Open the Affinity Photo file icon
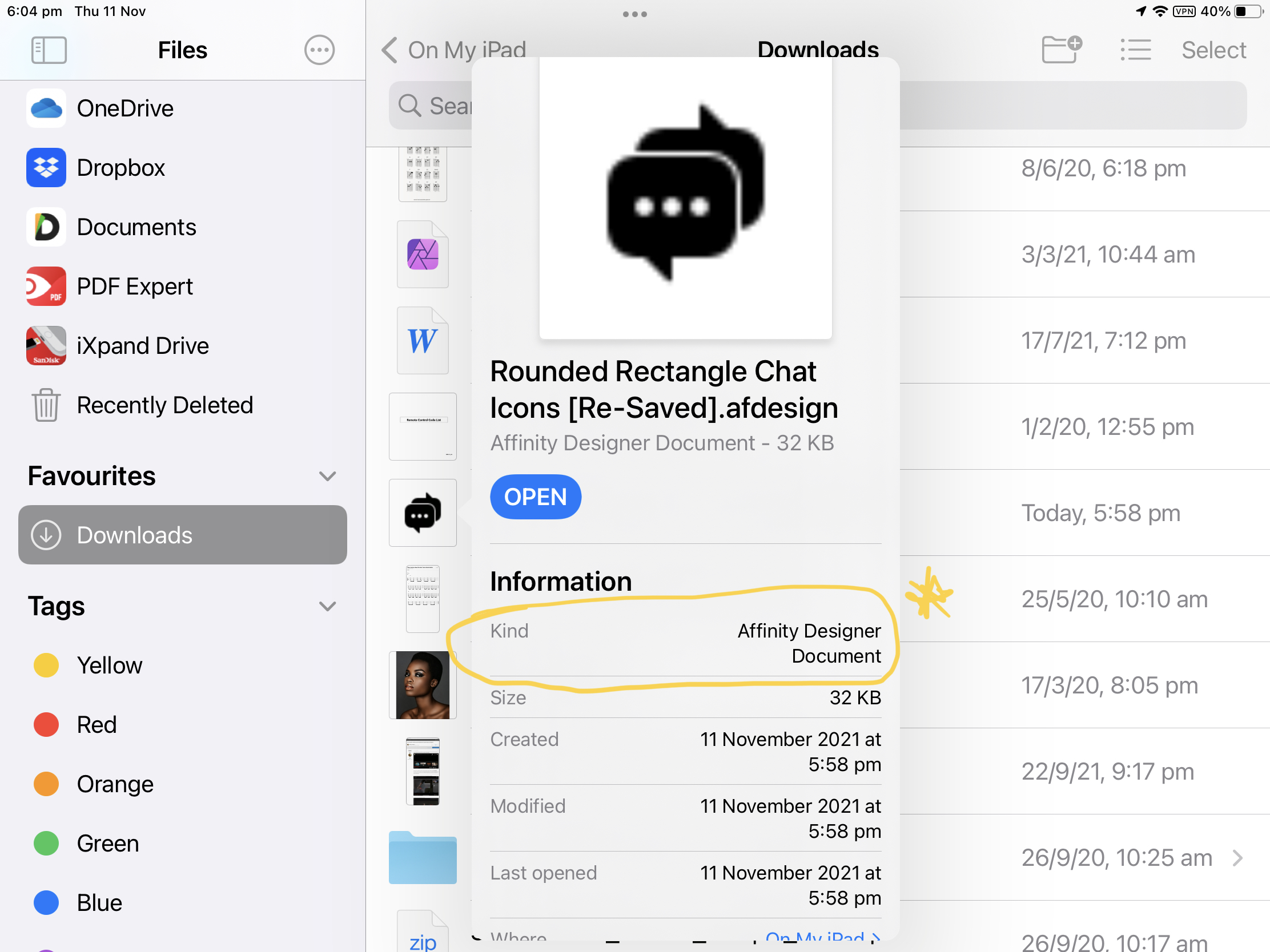1270x952 pixels. (x=423, y=254)
